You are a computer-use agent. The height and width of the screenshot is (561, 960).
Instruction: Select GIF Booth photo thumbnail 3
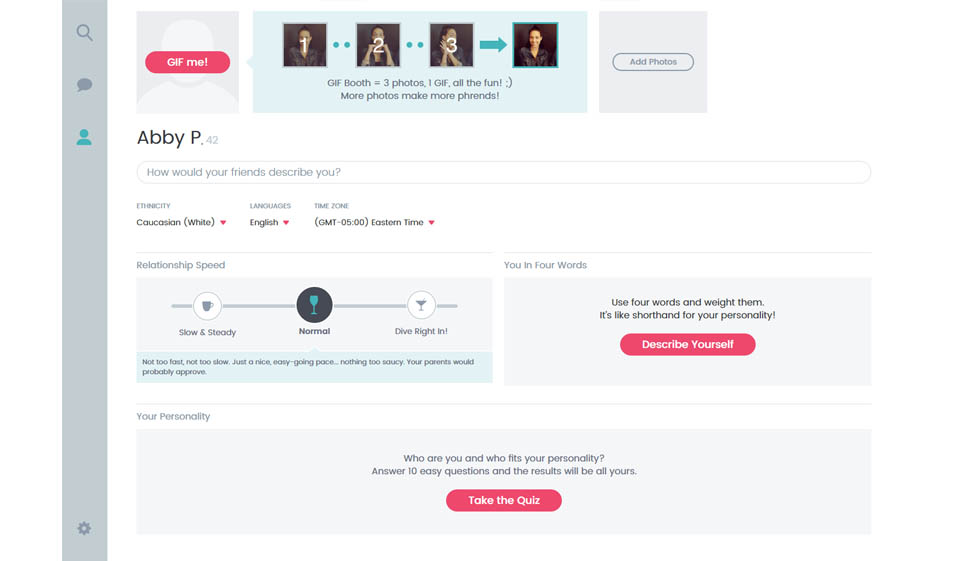[x=451, y=45]
